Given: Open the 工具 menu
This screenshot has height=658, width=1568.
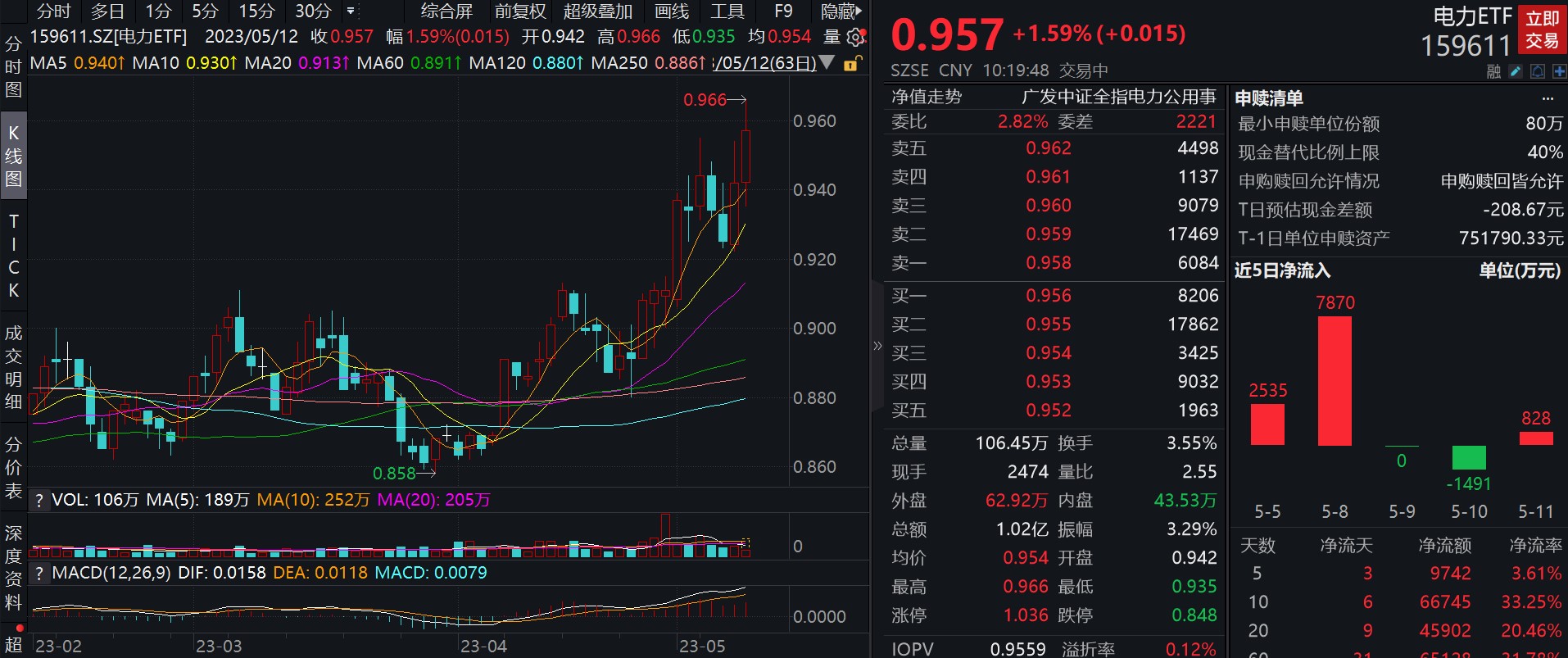Looking at the screenshot, I should click(x=727, y=11).
